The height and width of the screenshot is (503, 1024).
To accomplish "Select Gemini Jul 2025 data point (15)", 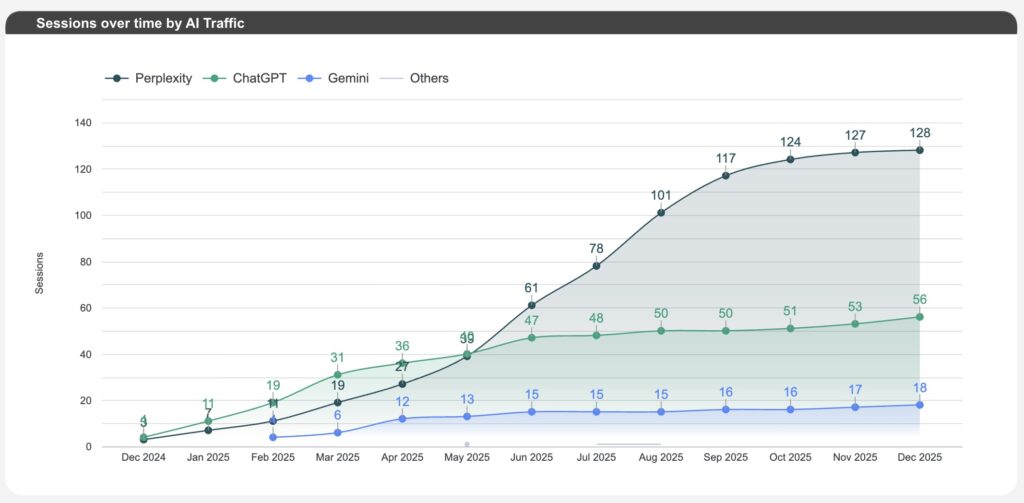I will 596,412.
